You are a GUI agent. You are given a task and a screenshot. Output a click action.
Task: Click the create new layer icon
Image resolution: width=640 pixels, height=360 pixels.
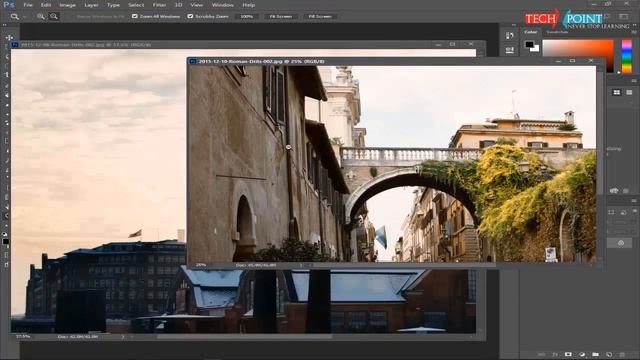tap(609, 355)
